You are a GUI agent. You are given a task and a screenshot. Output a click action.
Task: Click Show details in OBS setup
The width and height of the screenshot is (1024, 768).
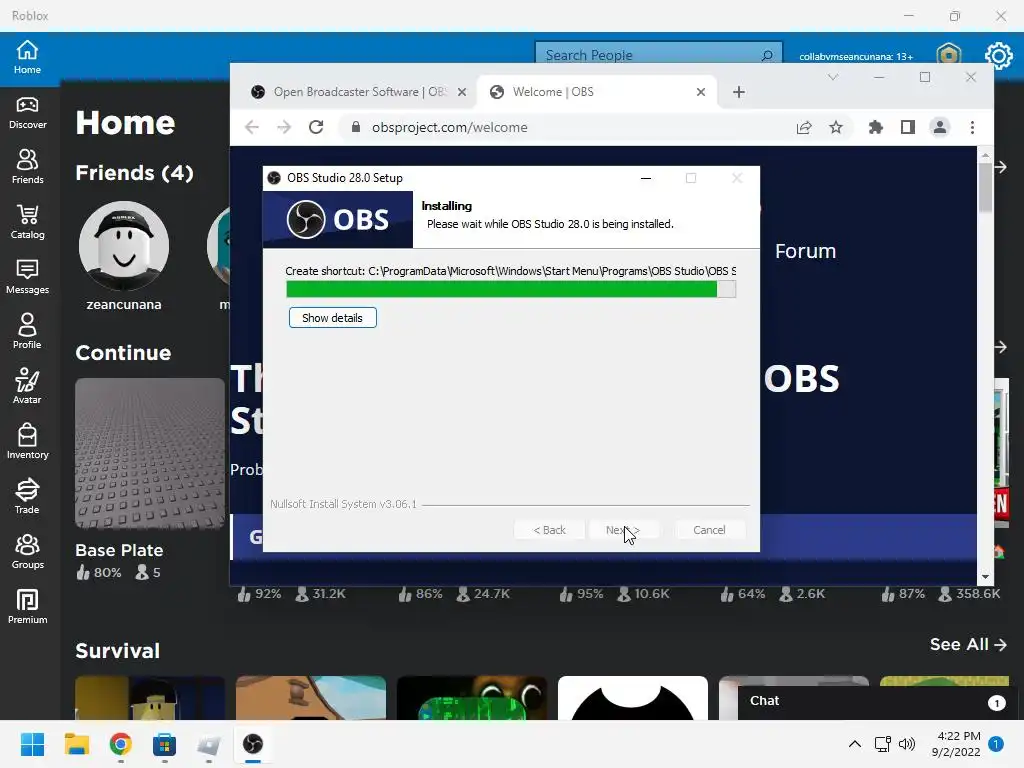coord(332,318)
